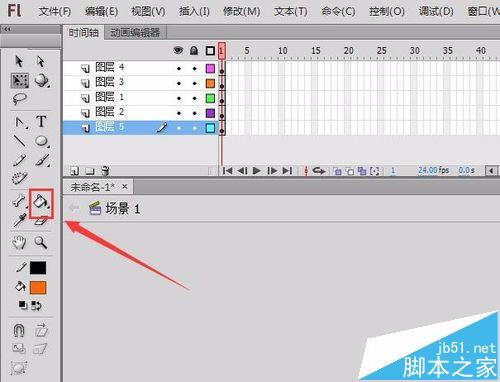Collapse tools panel with double-arrow
The height and width of the screenshot is (382, 500).
pyautogui.click(x=7, y=29)
